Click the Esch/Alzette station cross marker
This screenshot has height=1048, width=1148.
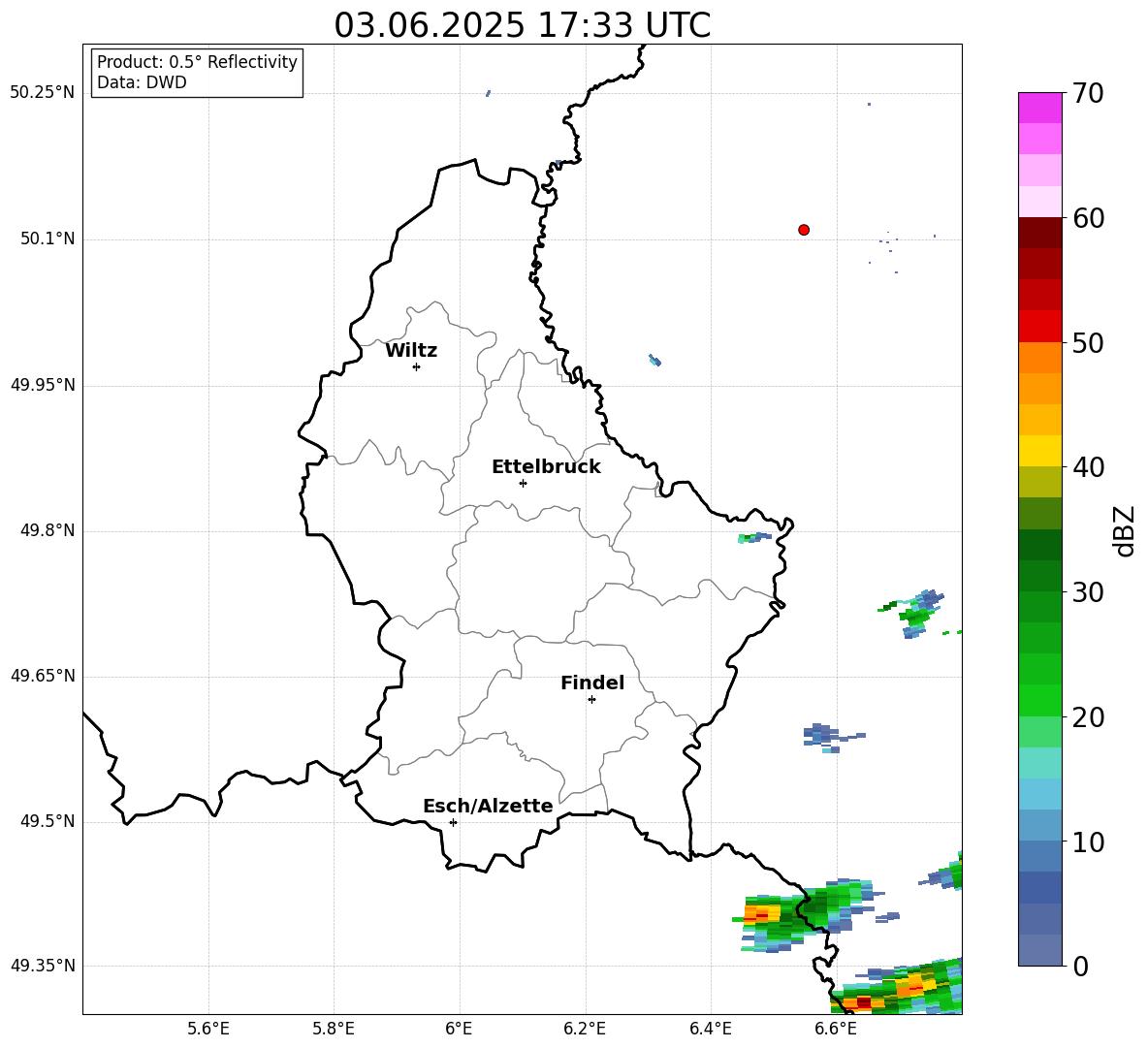[453, 822]
